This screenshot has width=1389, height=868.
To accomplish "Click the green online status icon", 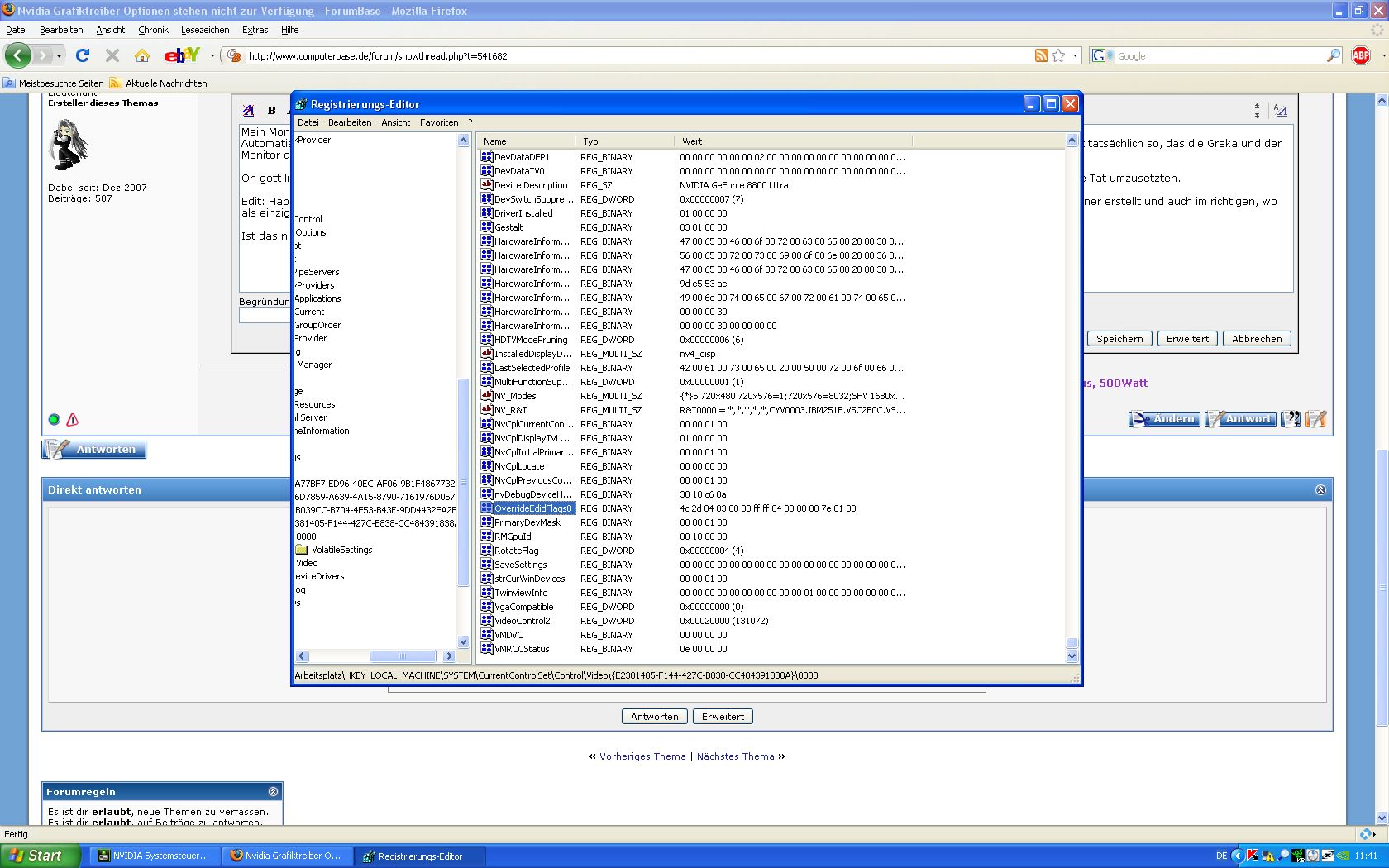I will (55, 420).
